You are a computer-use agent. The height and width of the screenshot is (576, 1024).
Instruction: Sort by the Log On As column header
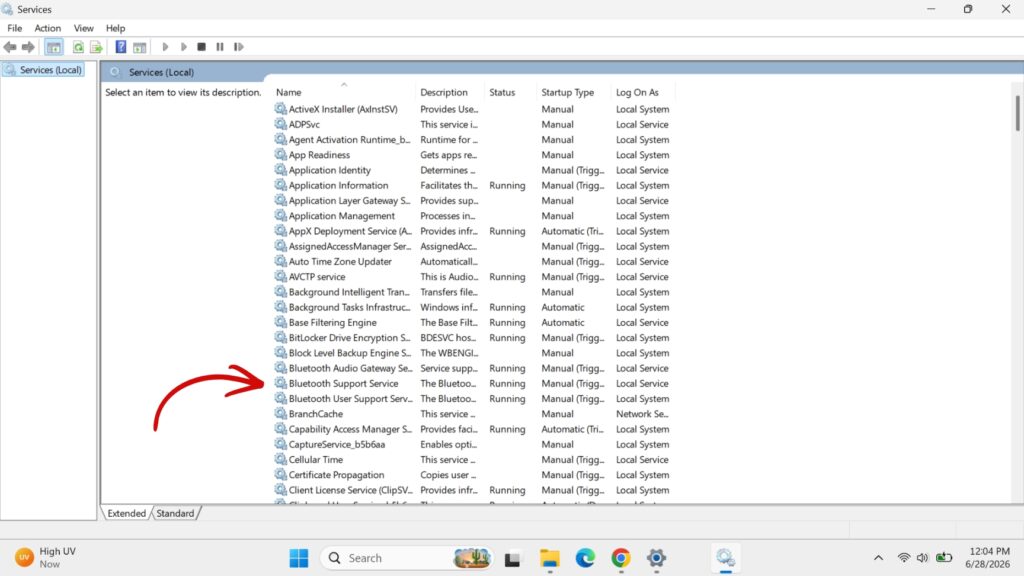637,93
